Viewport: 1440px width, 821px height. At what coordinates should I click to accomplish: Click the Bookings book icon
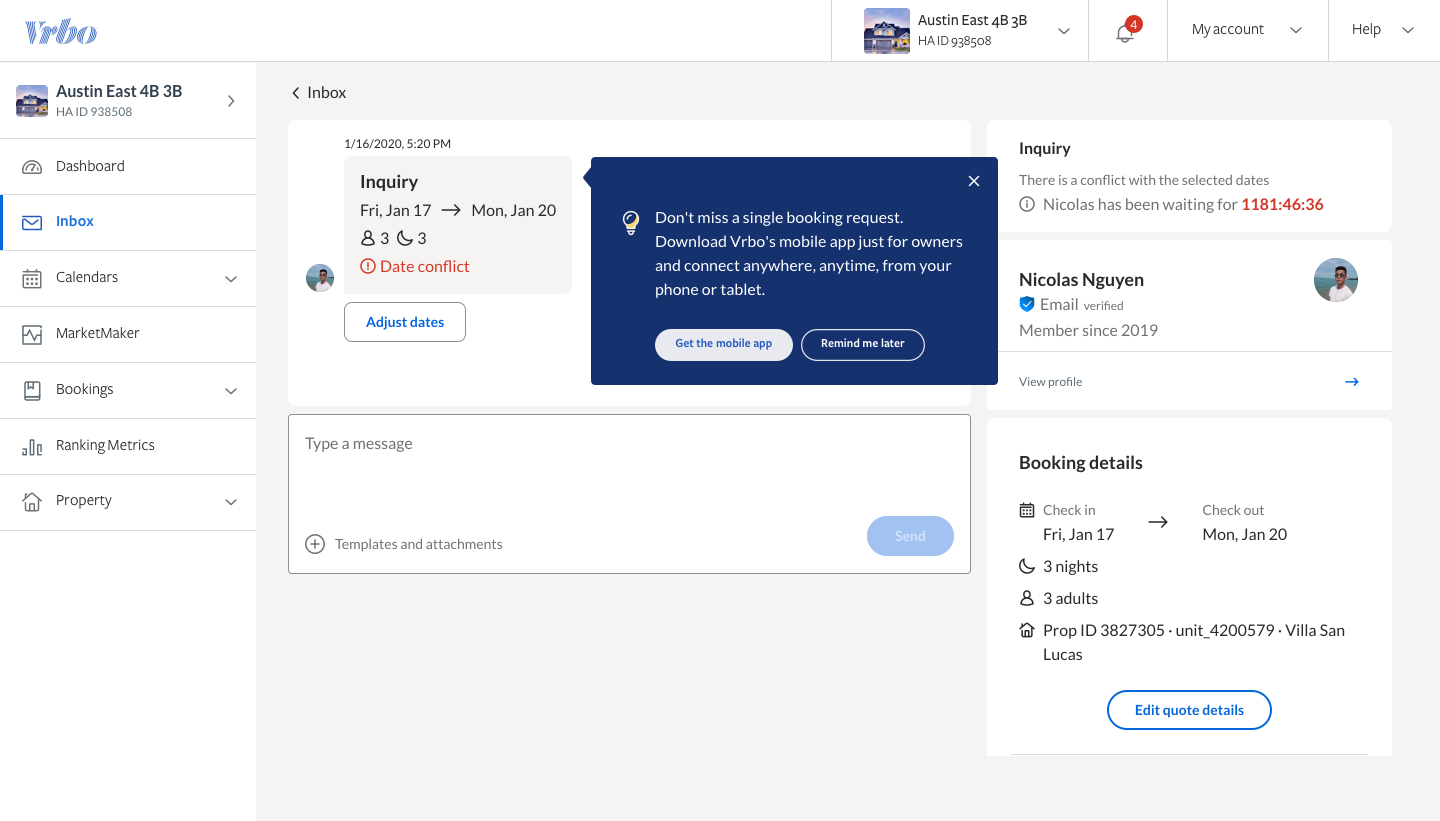[32, 390]
